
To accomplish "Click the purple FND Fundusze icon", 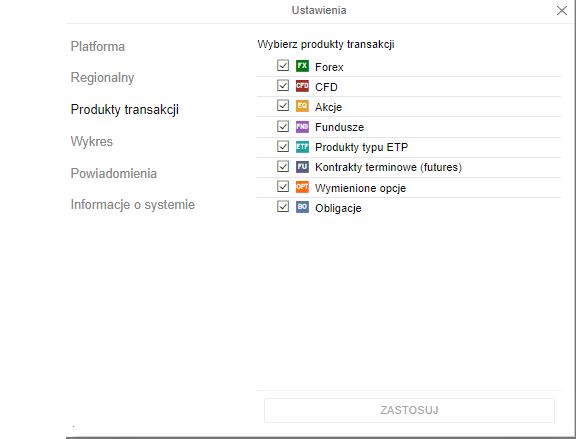I will [302, 127].
